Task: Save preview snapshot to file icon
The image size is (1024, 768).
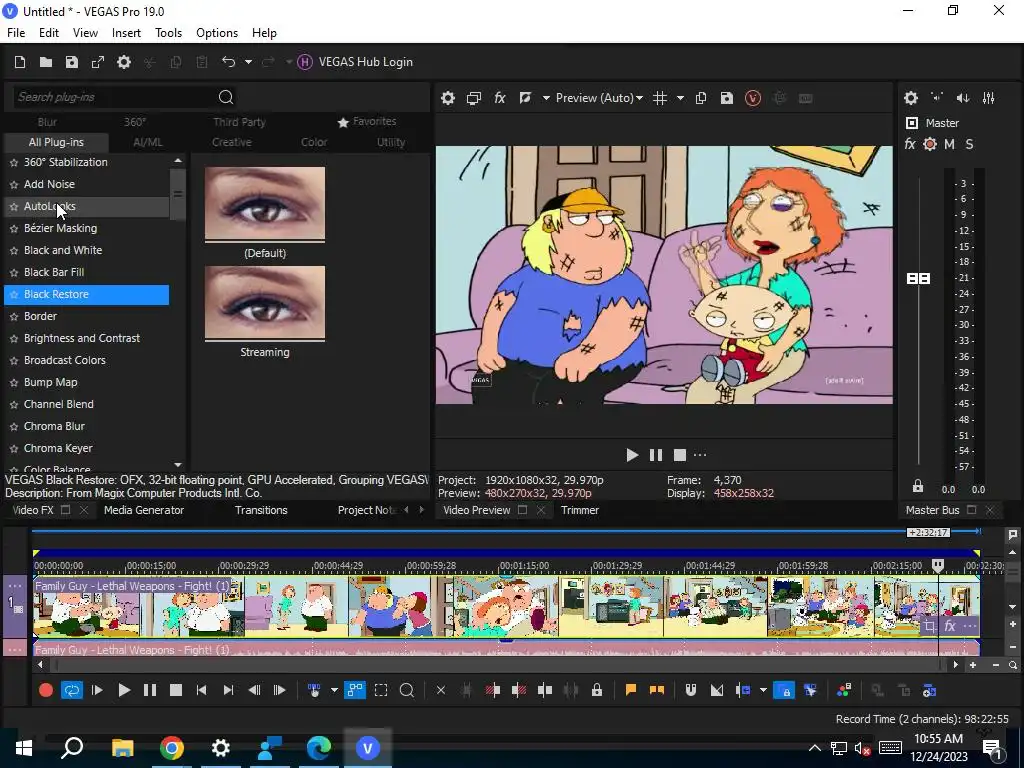Action: tap(727, 98)
